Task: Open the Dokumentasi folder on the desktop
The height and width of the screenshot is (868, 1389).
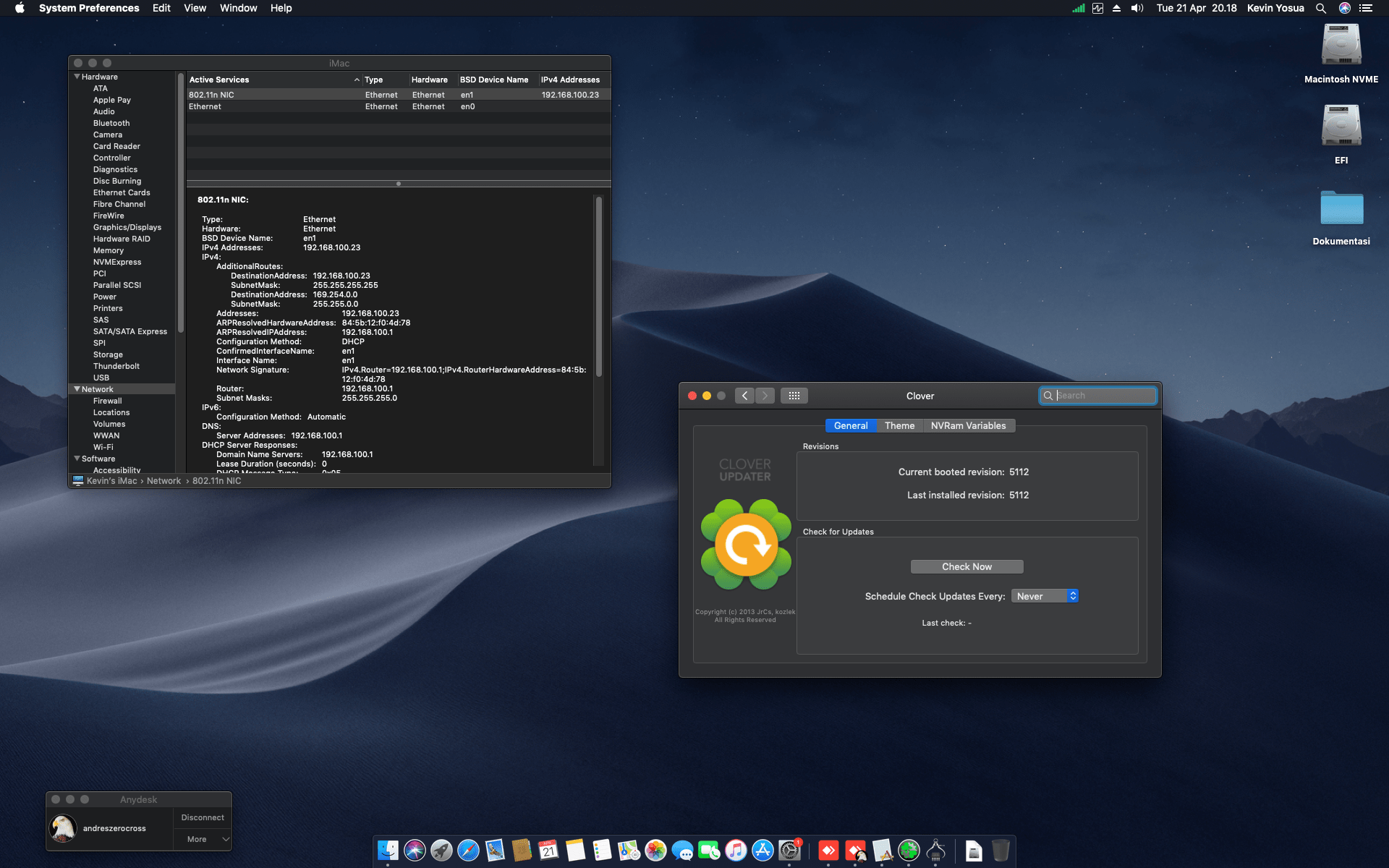Action: [1341, 209]
